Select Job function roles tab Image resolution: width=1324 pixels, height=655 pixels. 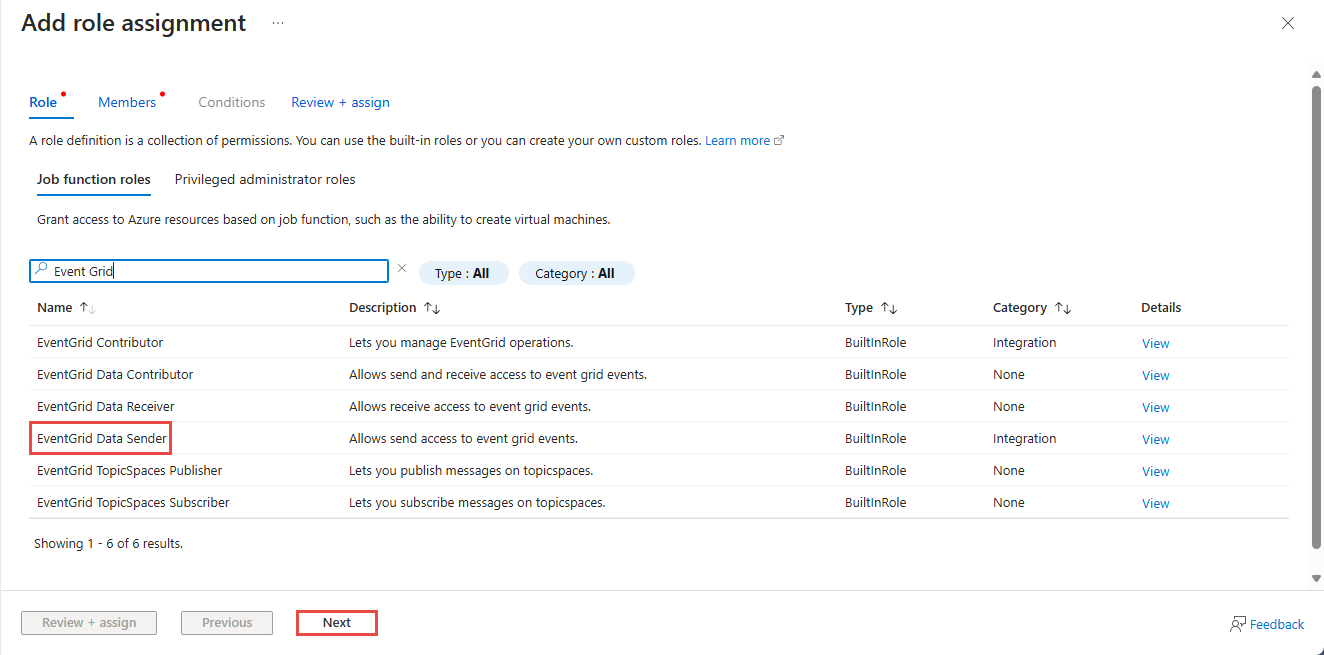[x=94, y=180]
